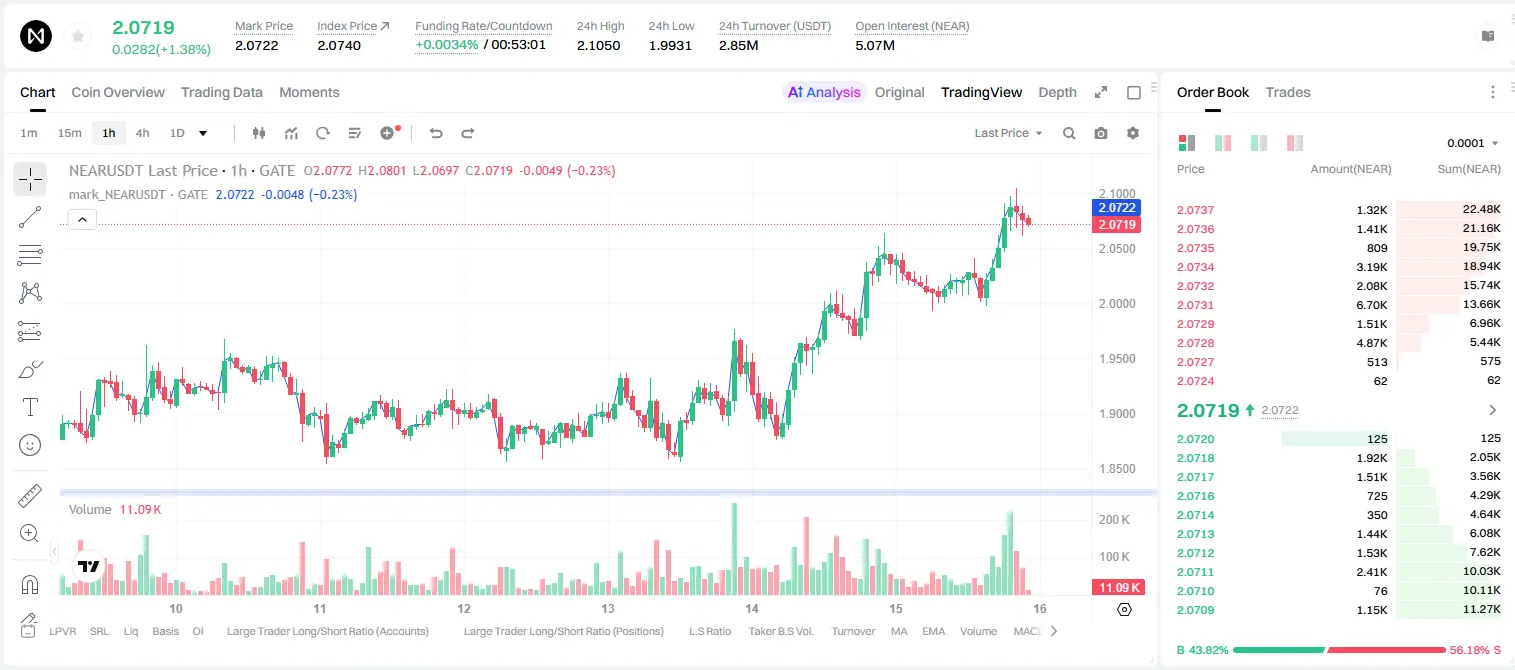Collapse the chart legend with arrow
This screenshot has width=1515, height=670.
pos(82,219)
